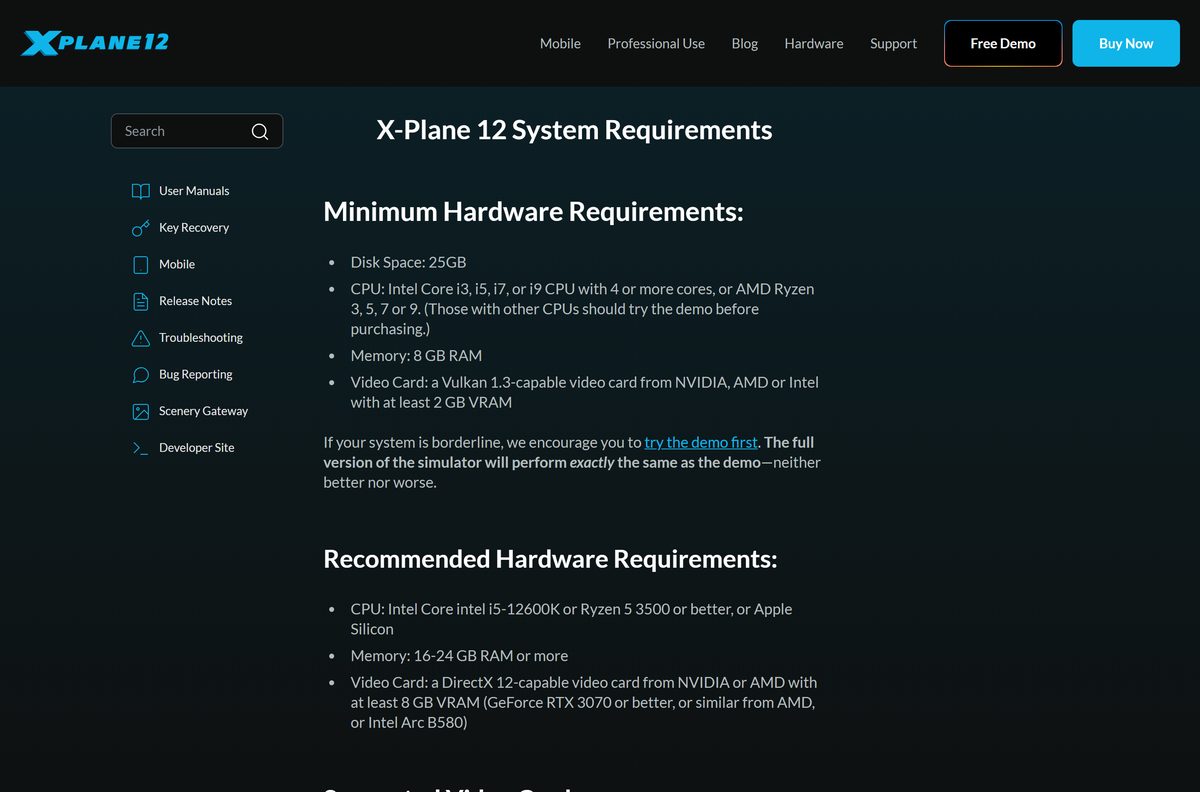The height and width of the screenshot is (792, 1200).
Task: Click the minimum CPU 'Intel Core i3, i5, i7' item
Action: 582,309
